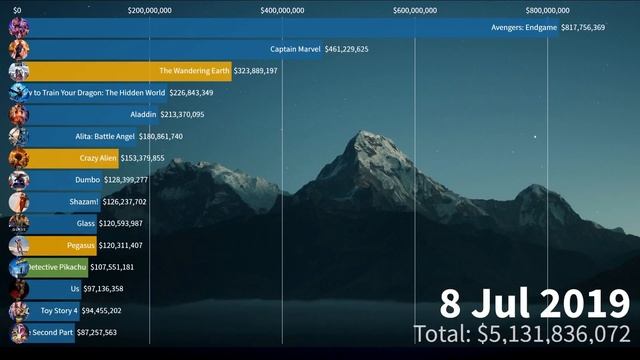Click the Us bar label
The width and height of the screenshot is (640, 360).
click(75, 289)
